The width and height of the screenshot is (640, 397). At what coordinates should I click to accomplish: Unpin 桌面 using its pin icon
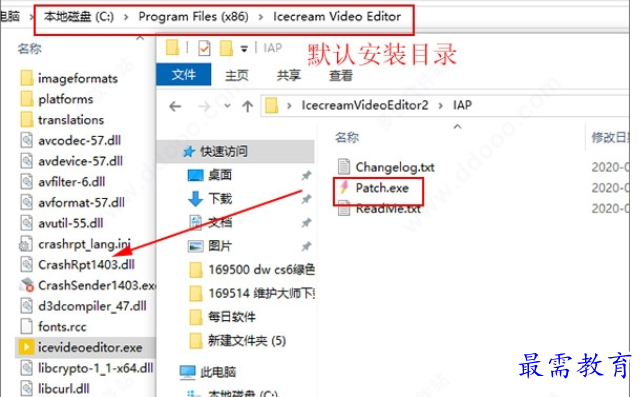pyautogui.click(x=306, y=175)
